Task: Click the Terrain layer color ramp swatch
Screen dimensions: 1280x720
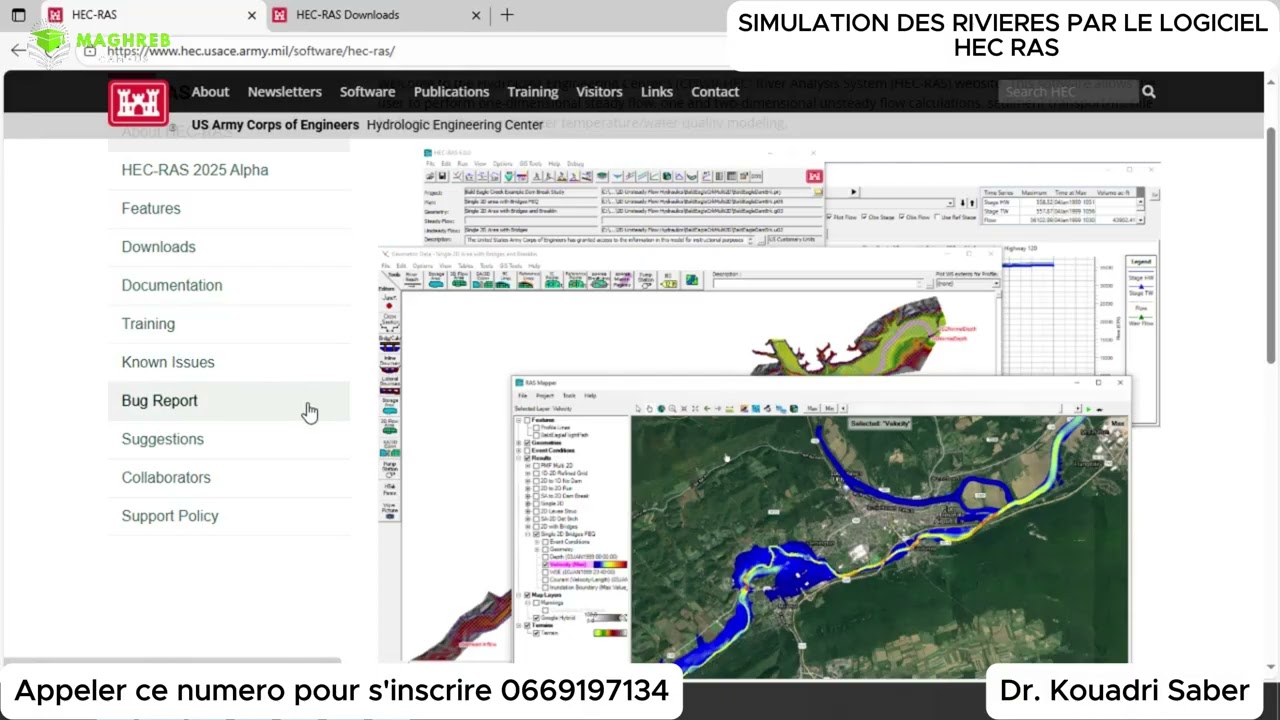Action: click(610, 633)
